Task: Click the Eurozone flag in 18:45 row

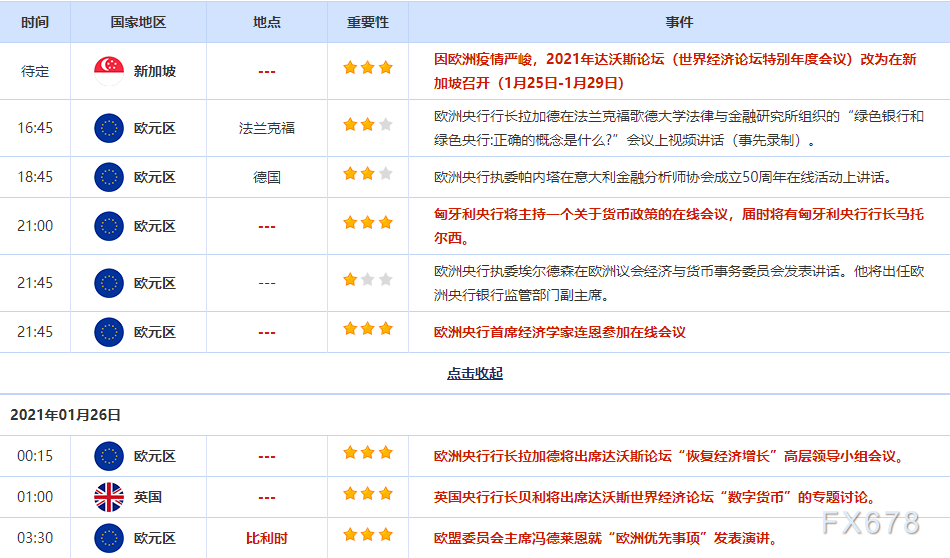Action: (x=108, y=177)
